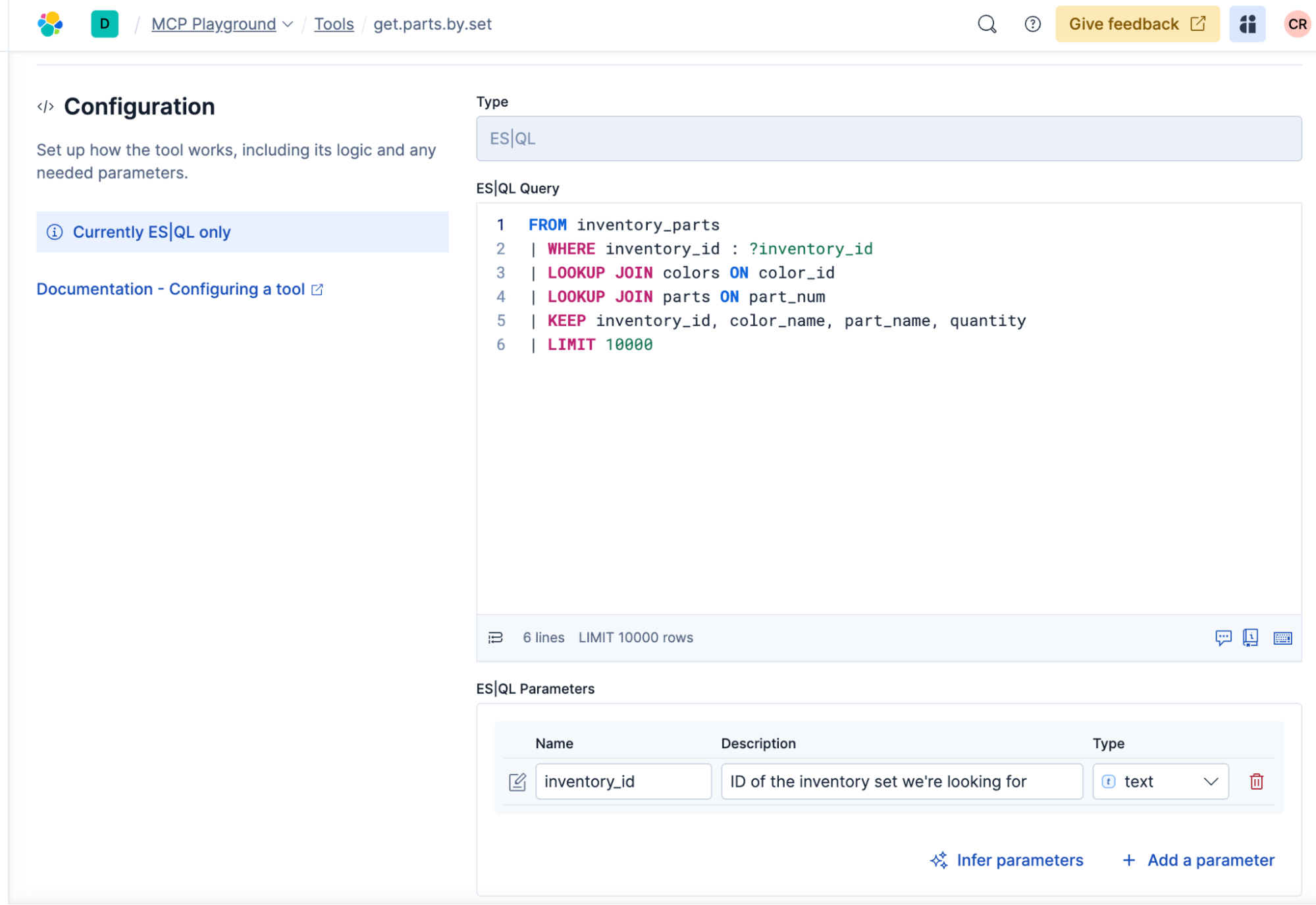Open the query feedback speech bubble icon
Screen dimensions: 1316x905
[1223, 638]
